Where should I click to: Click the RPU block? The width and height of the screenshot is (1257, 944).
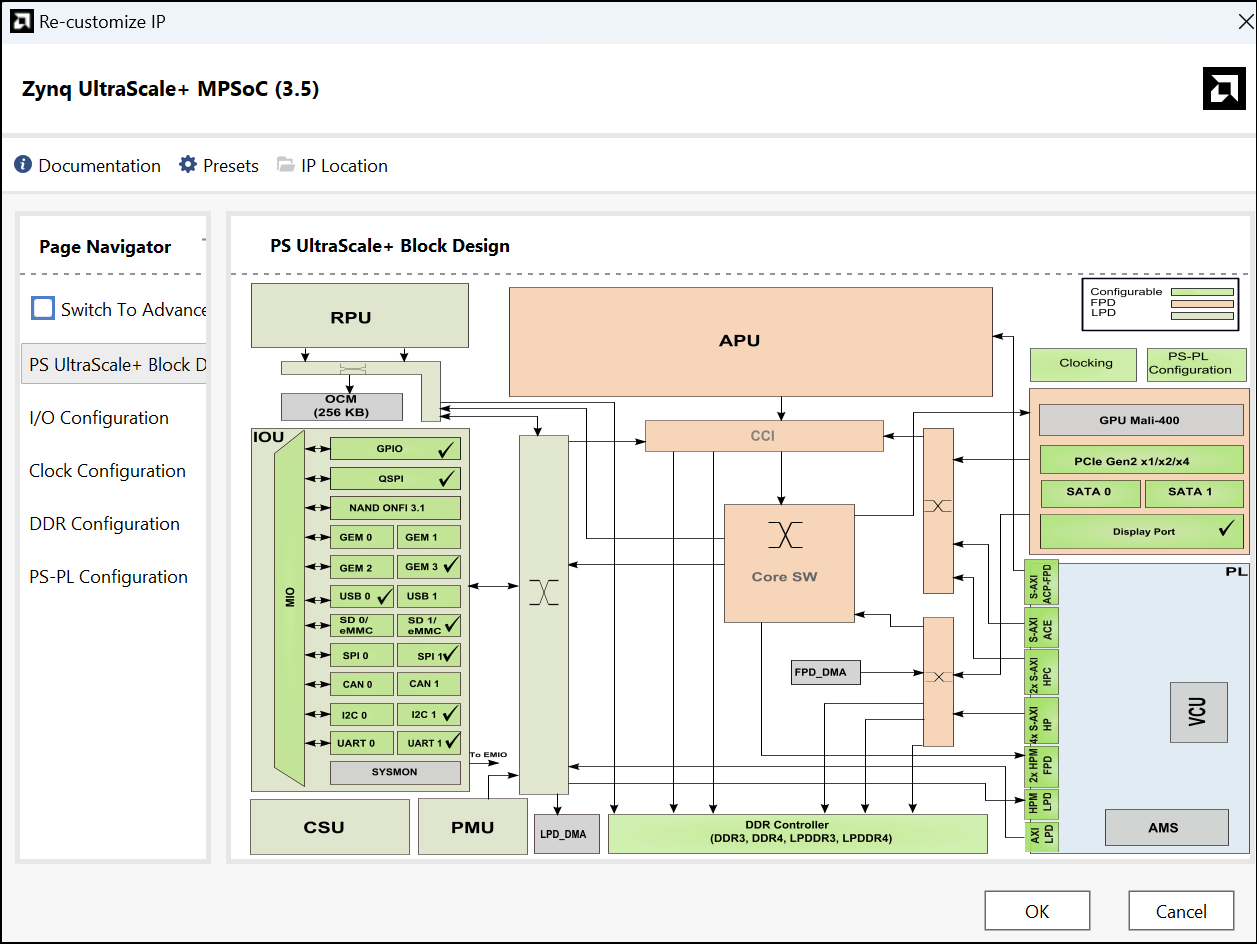360,316
